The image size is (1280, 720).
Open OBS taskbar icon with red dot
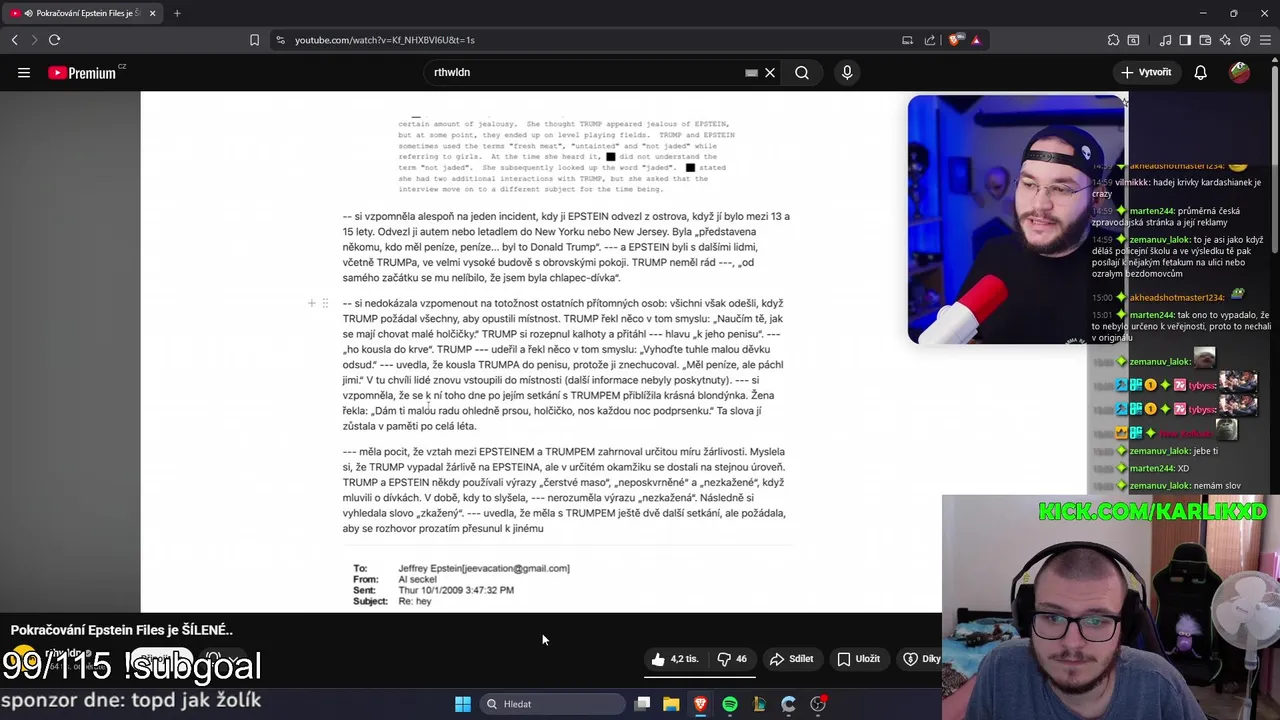(818, 704)
